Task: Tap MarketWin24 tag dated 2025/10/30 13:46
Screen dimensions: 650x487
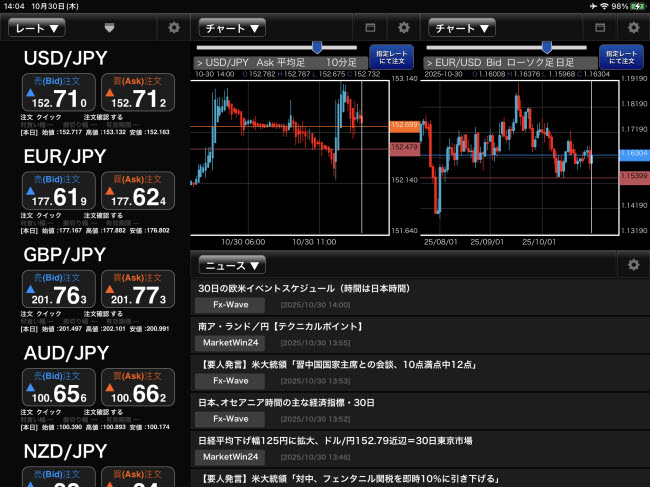Action: click(x=230, y=457)
